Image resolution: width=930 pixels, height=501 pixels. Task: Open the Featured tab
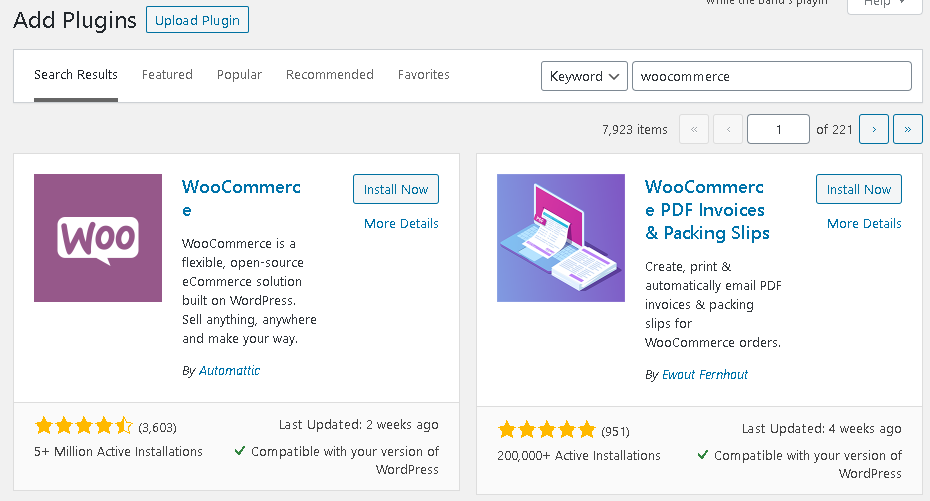click(167, 75)
